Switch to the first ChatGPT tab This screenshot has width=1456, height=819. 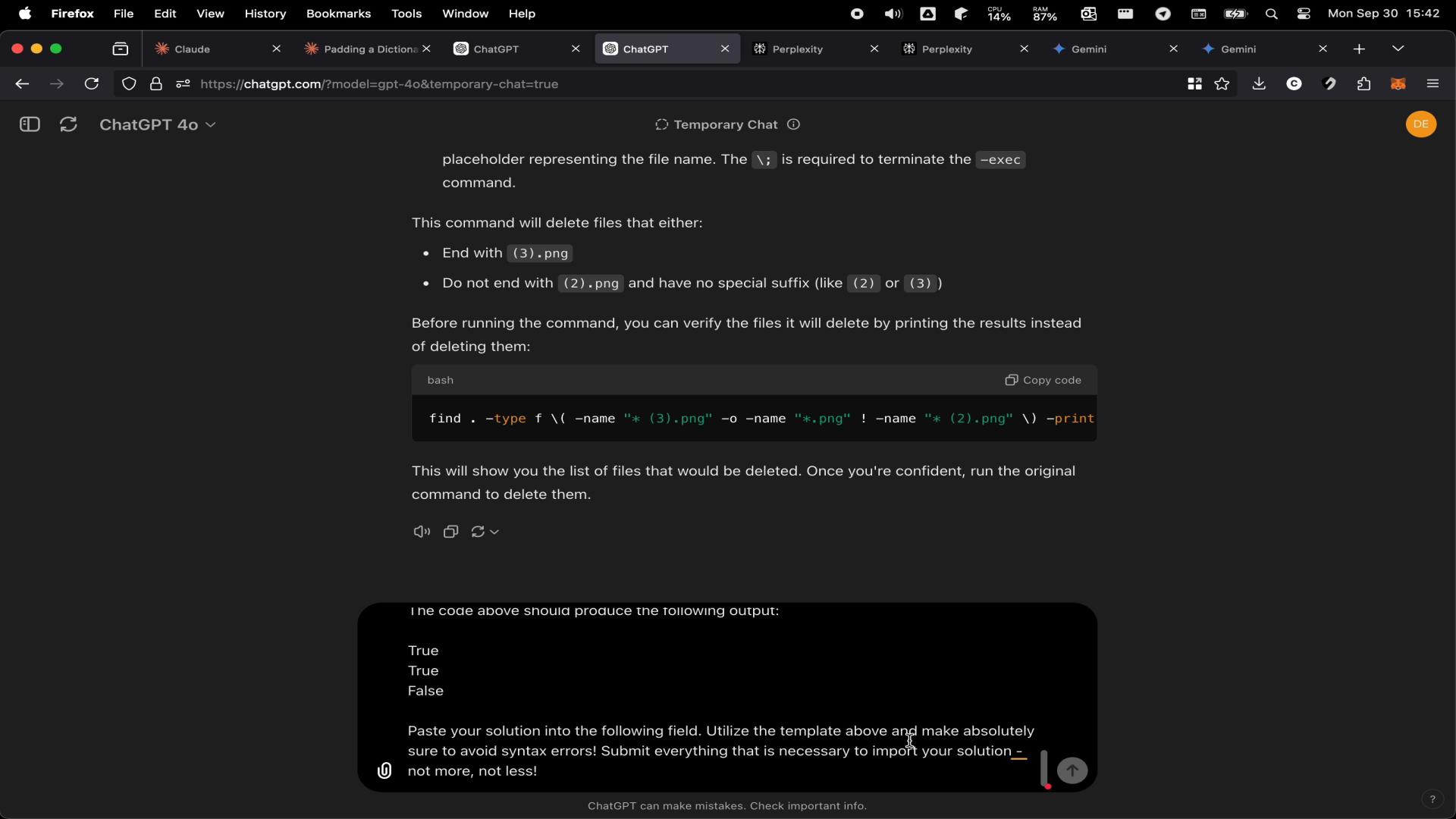click(x=517, y=49)
